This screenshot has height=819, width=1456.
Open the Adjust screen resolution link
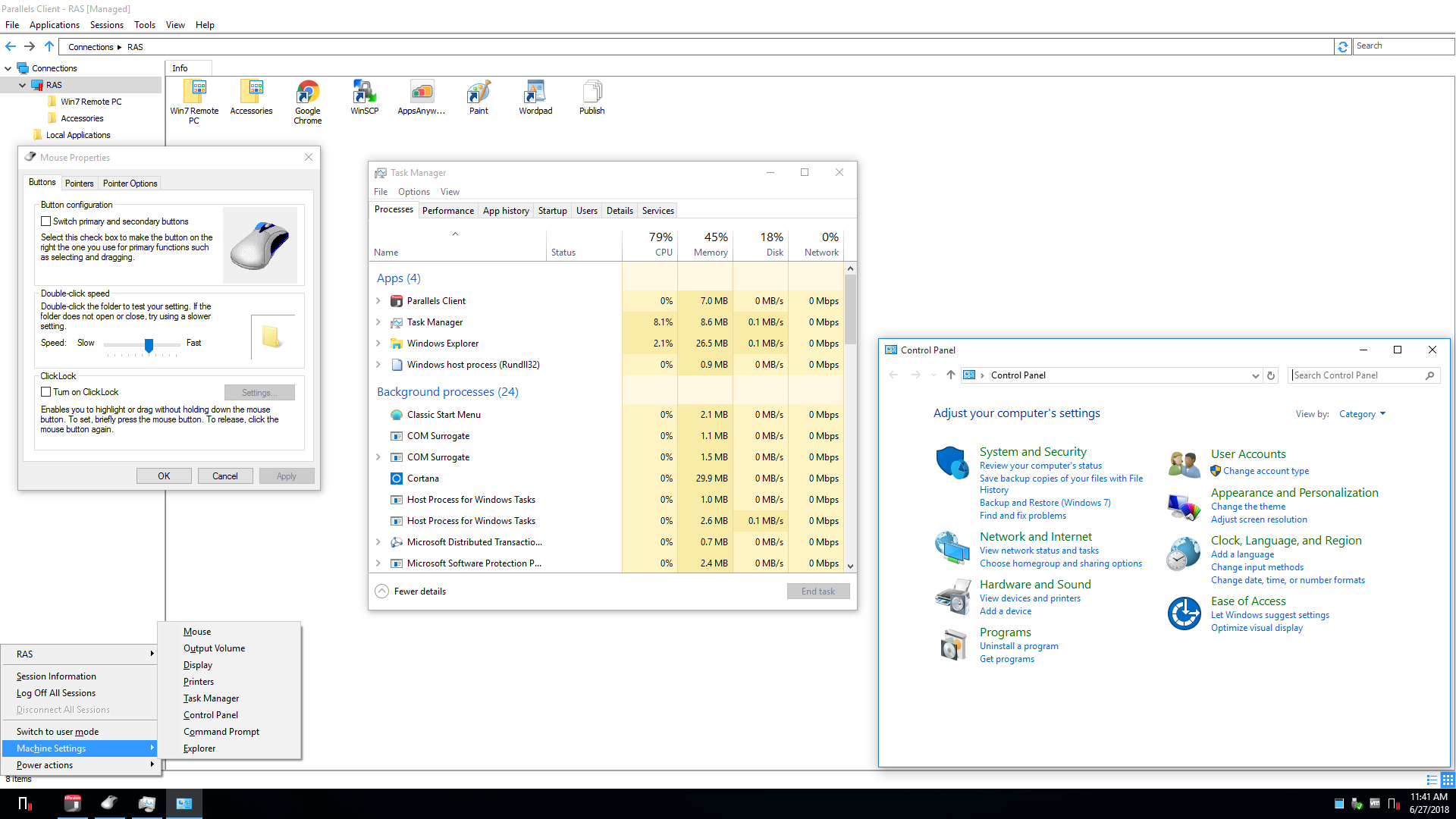click(x=1259, y=519)
